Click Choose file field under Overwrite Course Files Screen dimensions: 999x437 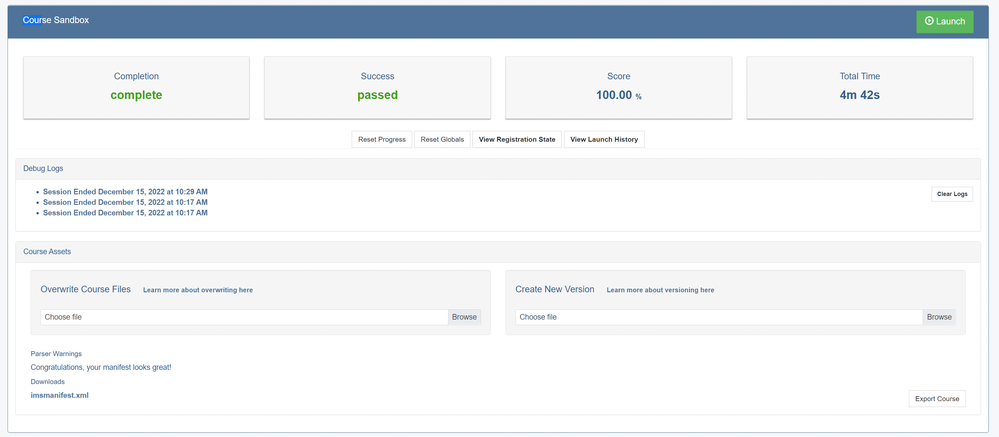(x=244, y=317)
